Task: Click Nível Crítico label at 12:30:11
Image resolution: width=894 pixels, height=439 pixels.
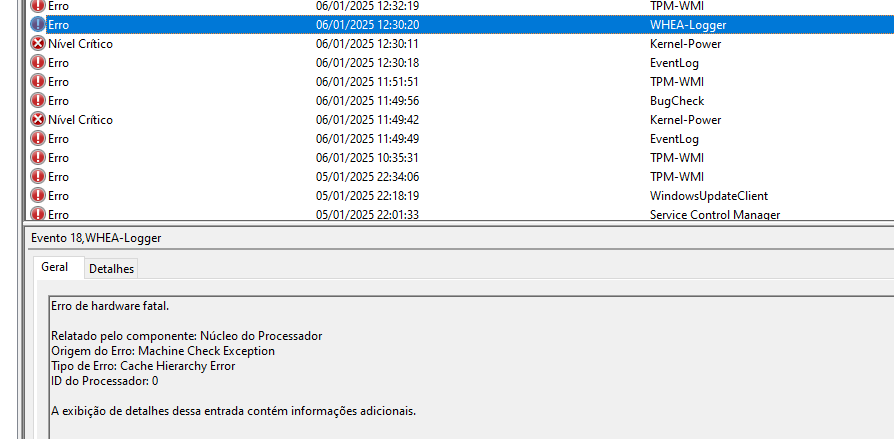Action: click(80, 44)
